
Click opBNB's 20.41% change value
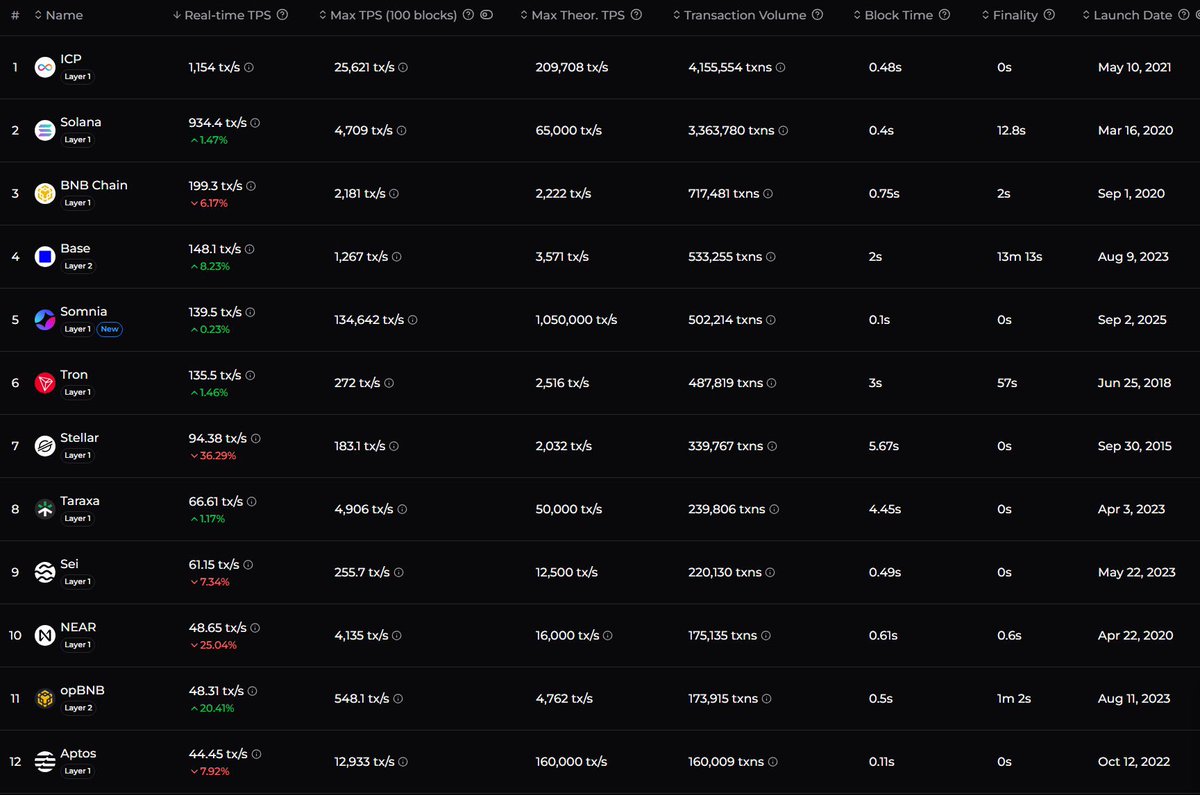pos(212,707)
